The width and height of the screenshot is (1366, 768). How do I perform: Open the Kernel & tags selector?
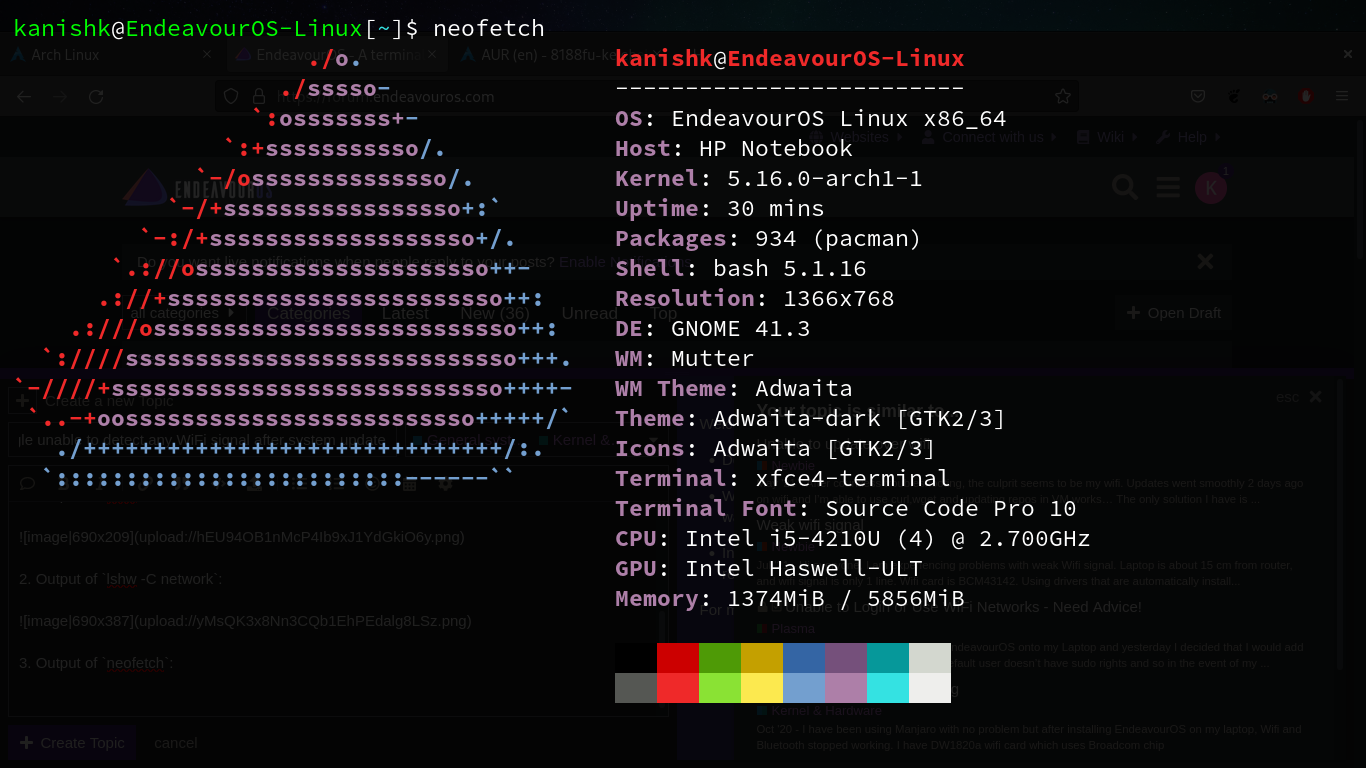tap(578, 440)
